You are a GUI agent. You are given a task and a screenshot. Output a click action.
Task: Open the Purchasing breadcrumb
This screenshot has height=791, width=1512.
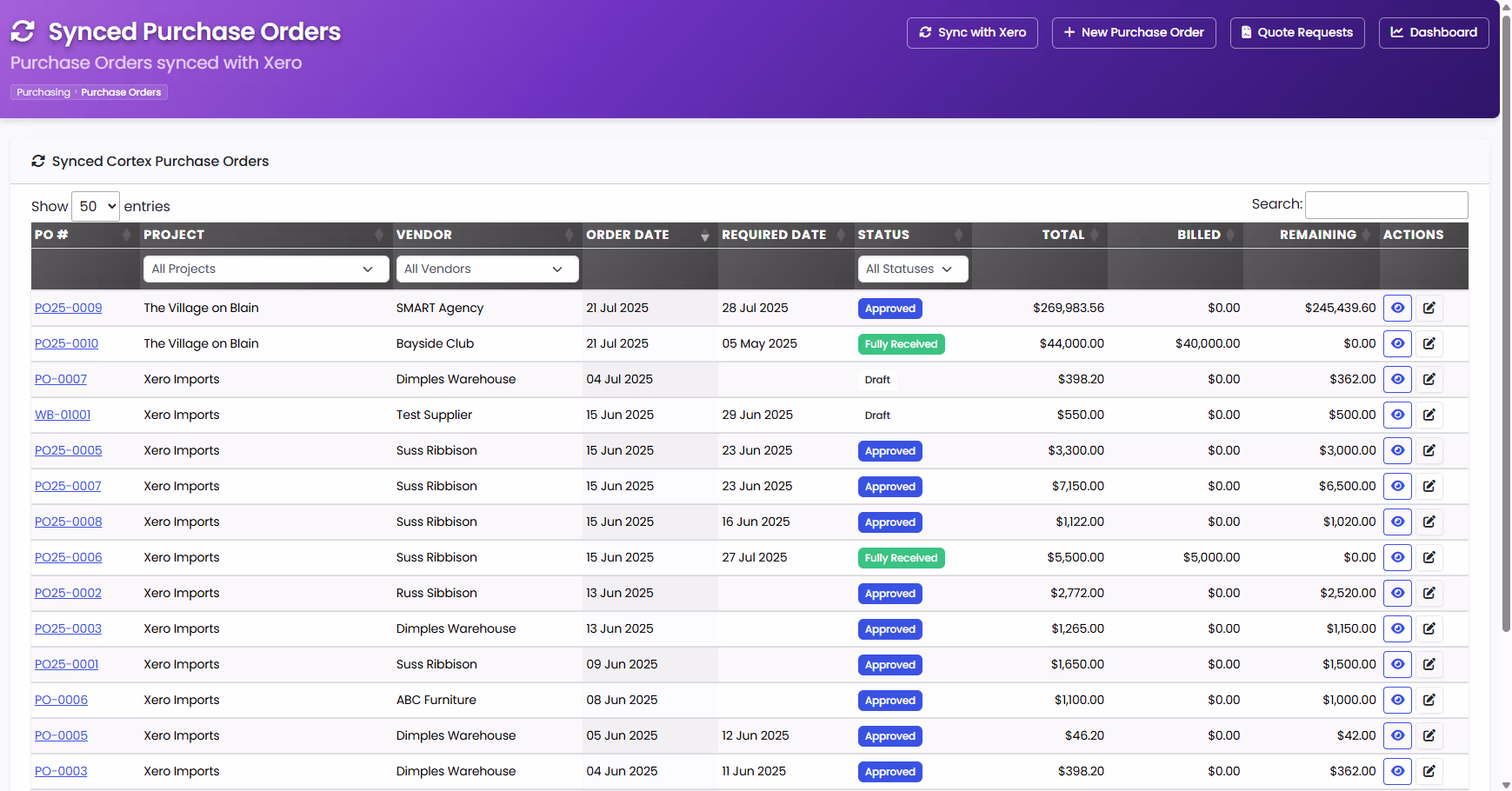click(x=43, y=92)
